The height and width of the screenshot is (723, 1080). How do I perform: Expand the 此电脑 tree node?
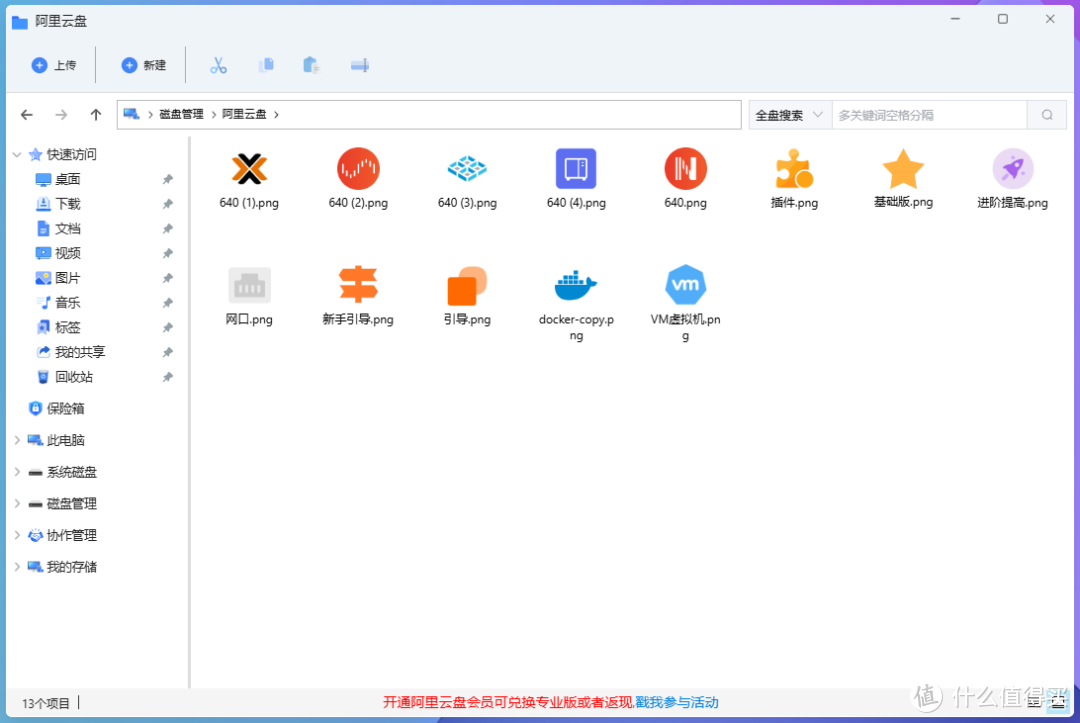point(15,440)
